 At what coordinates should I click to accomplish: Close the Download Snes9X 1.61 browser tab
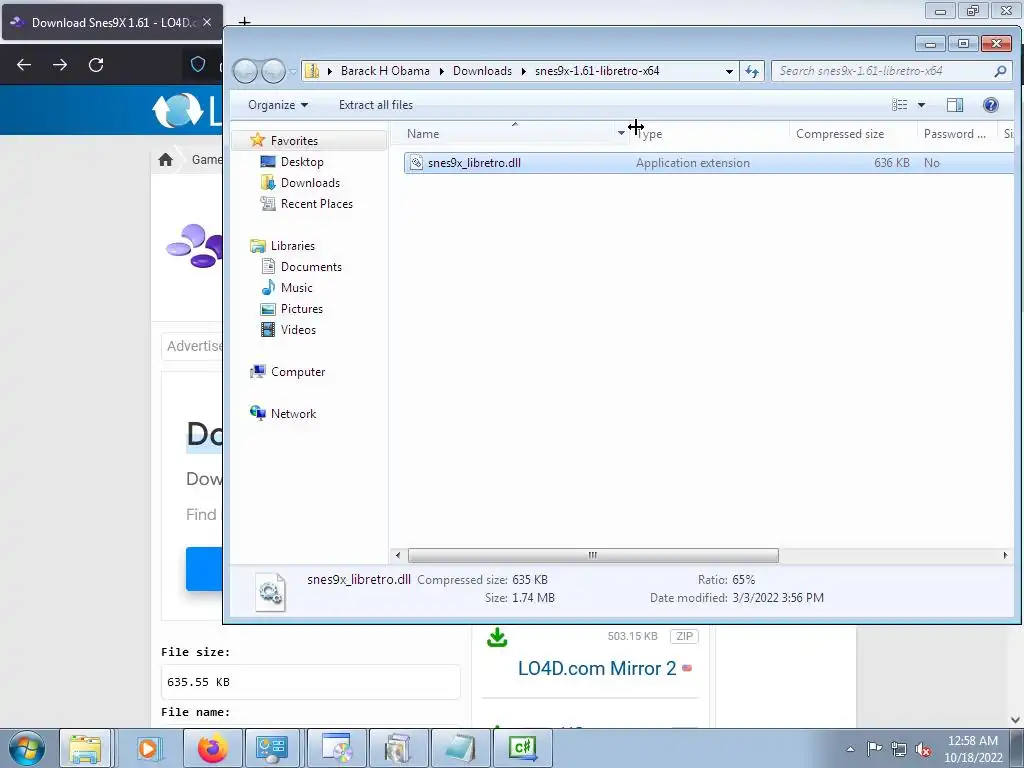point(207,22)
